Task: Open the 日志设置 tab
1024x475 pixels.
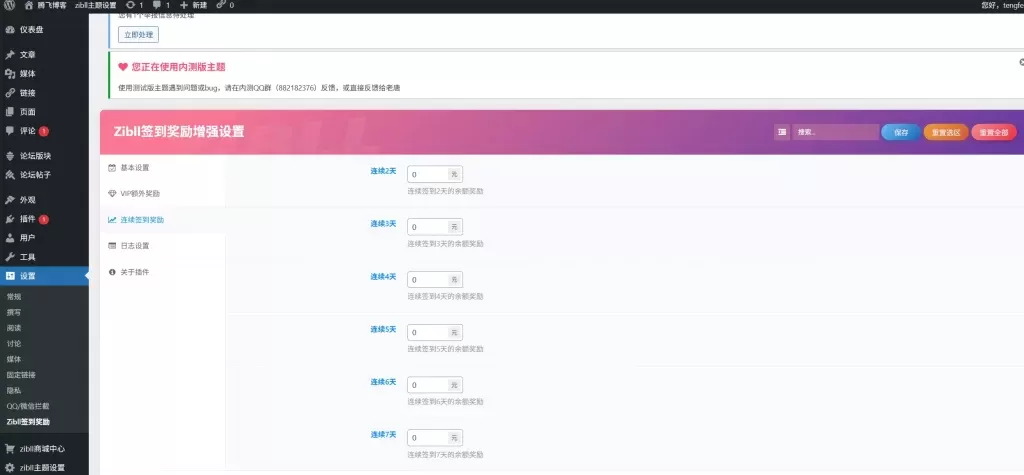Action: 134,245
